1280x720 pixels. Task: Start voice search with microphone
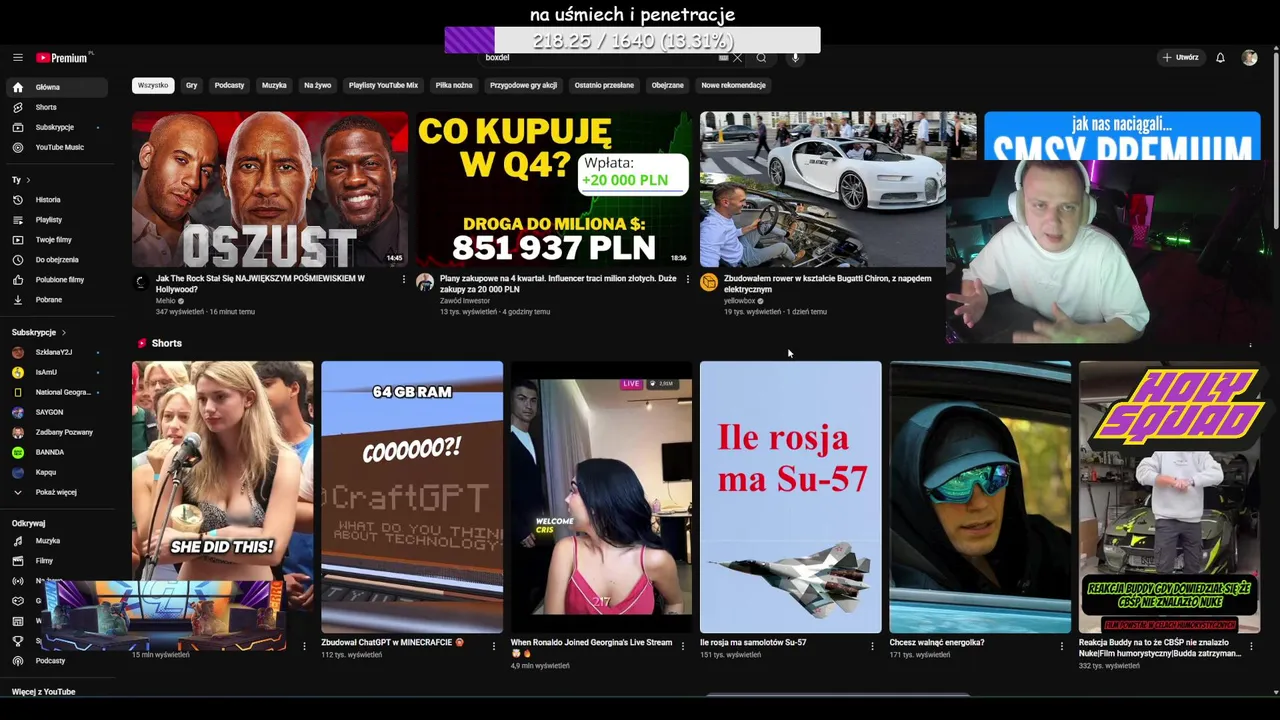pos(795,58)
